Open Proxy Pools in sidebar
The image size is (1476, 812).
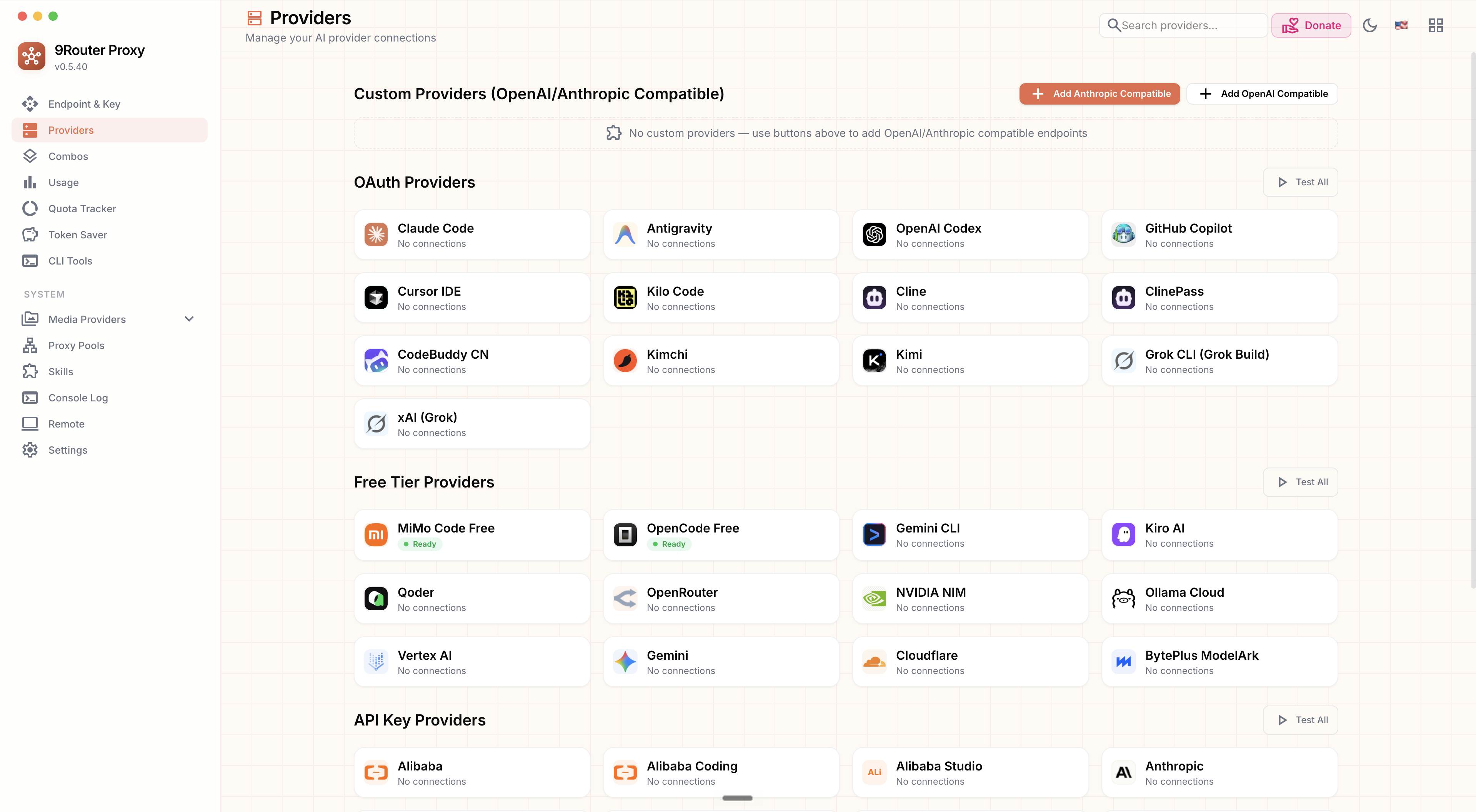[x=110, y=345]
